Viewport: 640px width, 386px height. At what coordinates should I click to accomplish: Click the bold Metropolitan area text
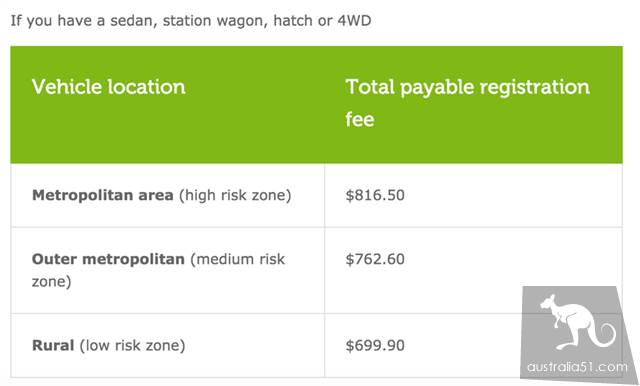[102, 195]
